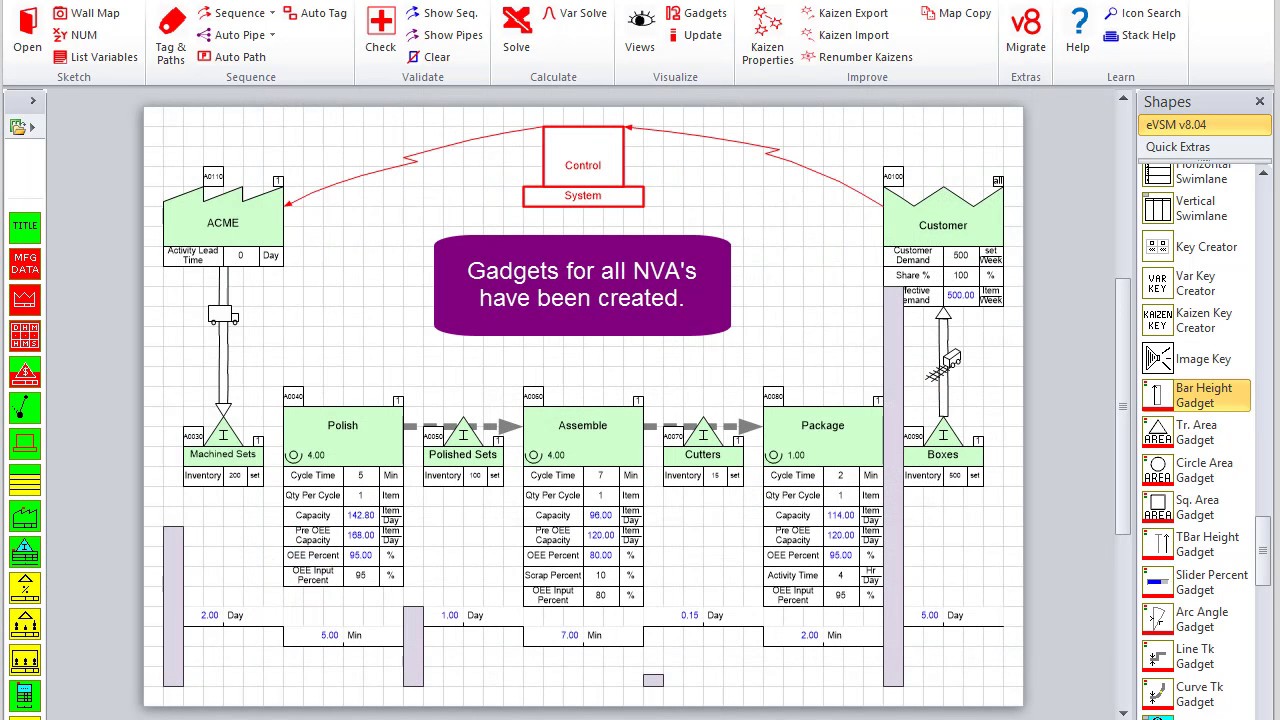This screenshot has height=720, width=1280.
Task: Close the Shapes panel
Action: [x=1260, y=102]
